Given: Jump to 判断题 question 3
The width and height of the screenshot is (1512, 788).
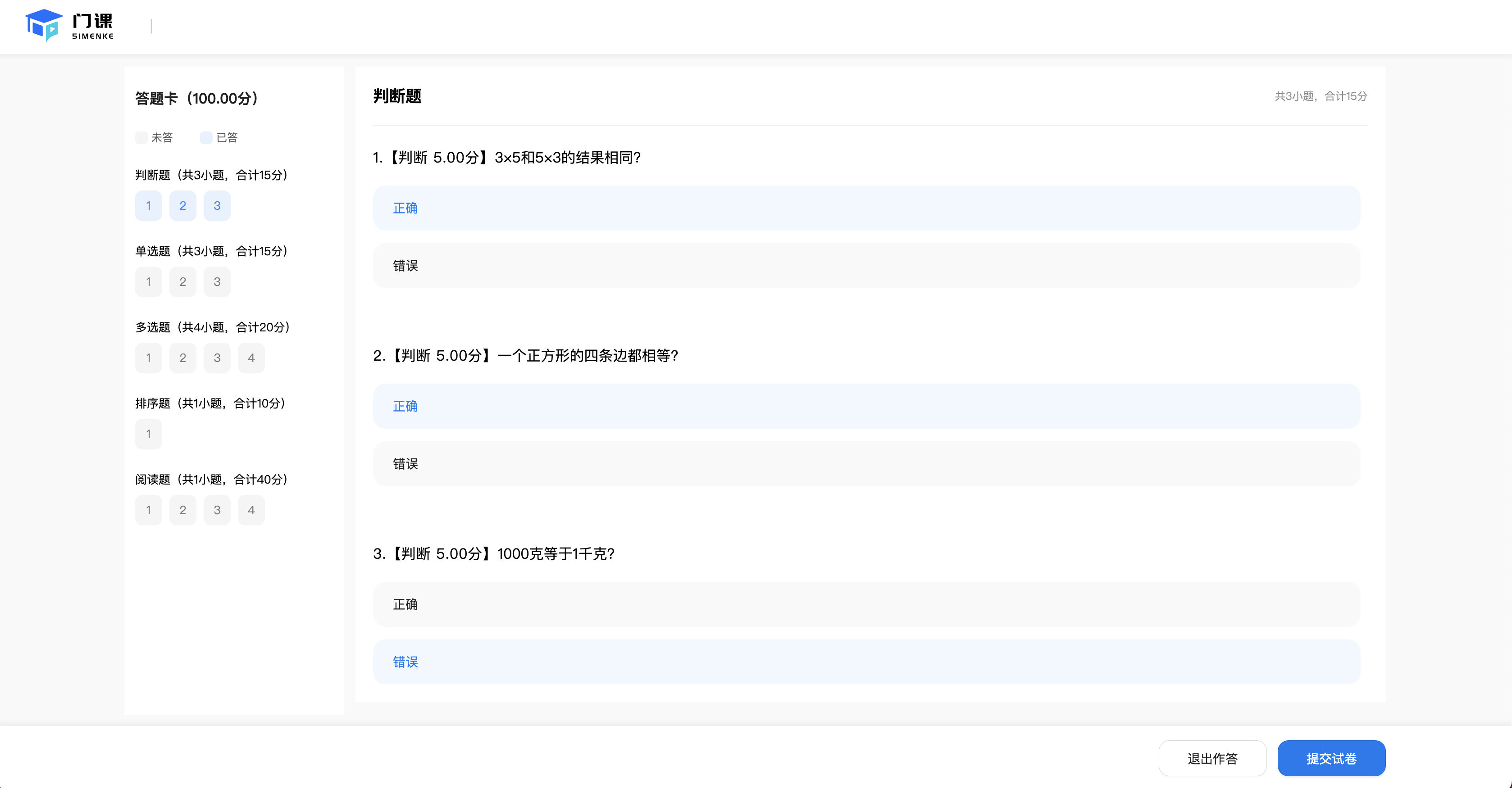Looking at the screenshot, I should click(x=217, y=205).
